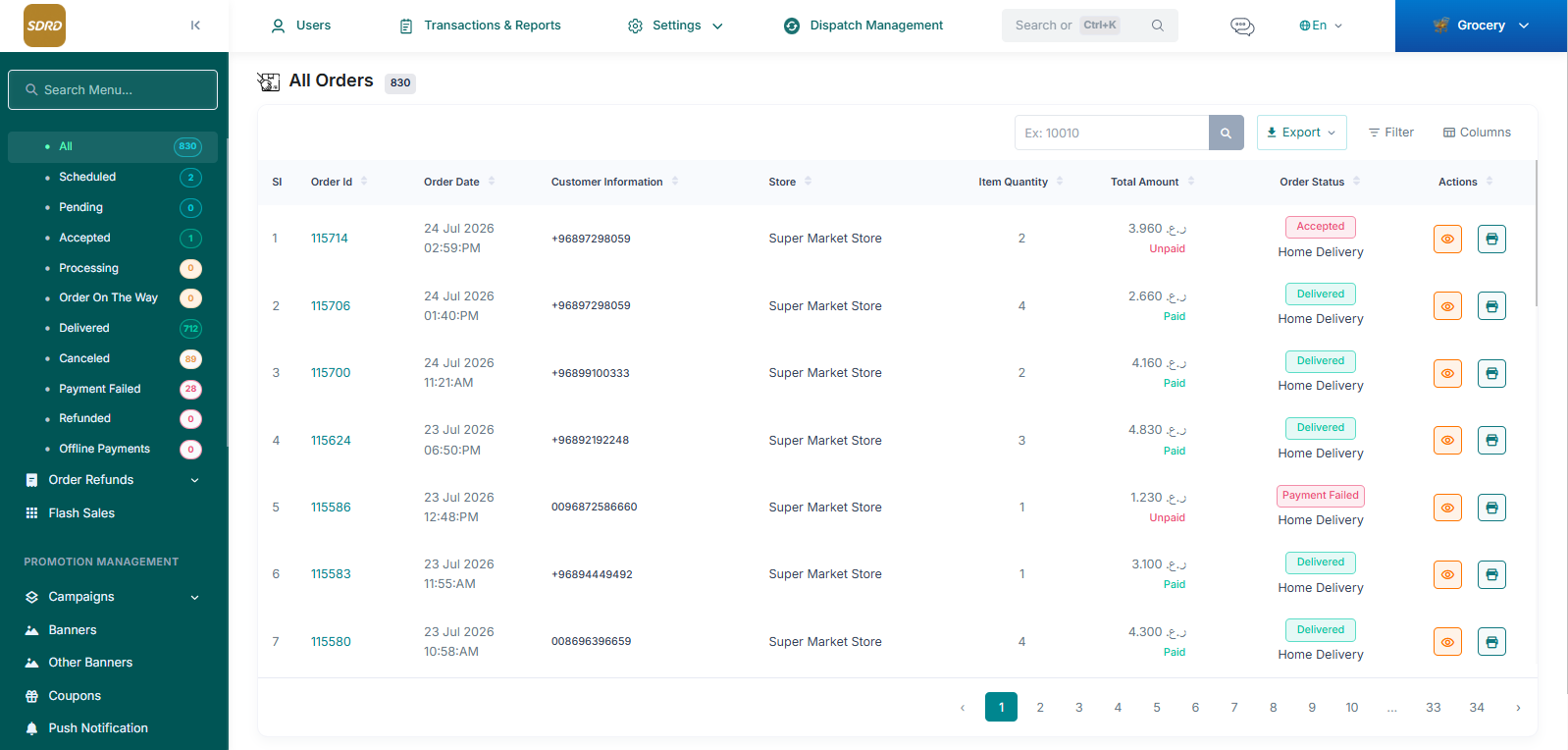This screenshot has height=750, width=1568.
Task: Open order link 115586
Action: pyautogui.click(x=331, y=508)
